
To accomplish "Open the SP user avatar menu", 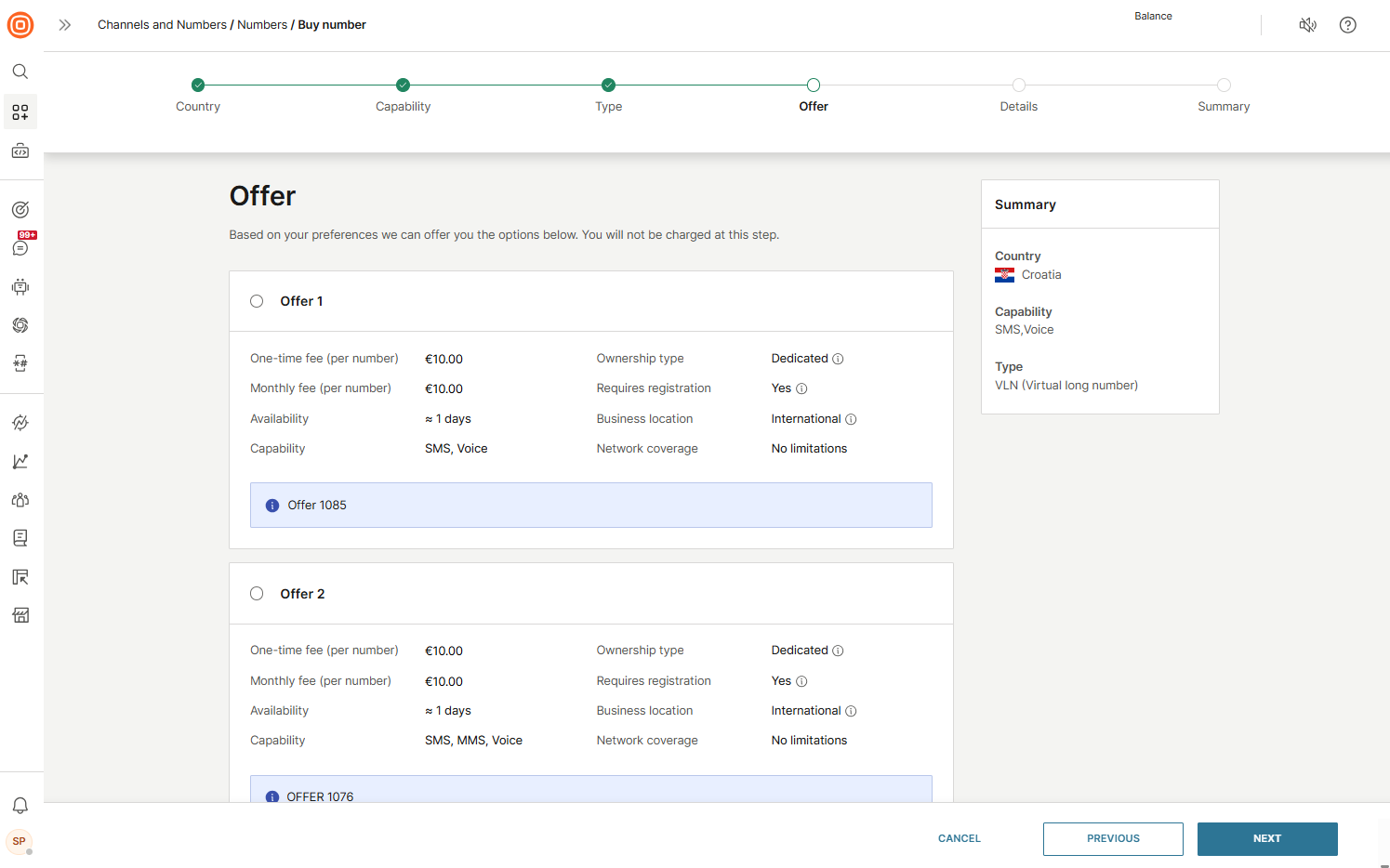I will [20, 841].
